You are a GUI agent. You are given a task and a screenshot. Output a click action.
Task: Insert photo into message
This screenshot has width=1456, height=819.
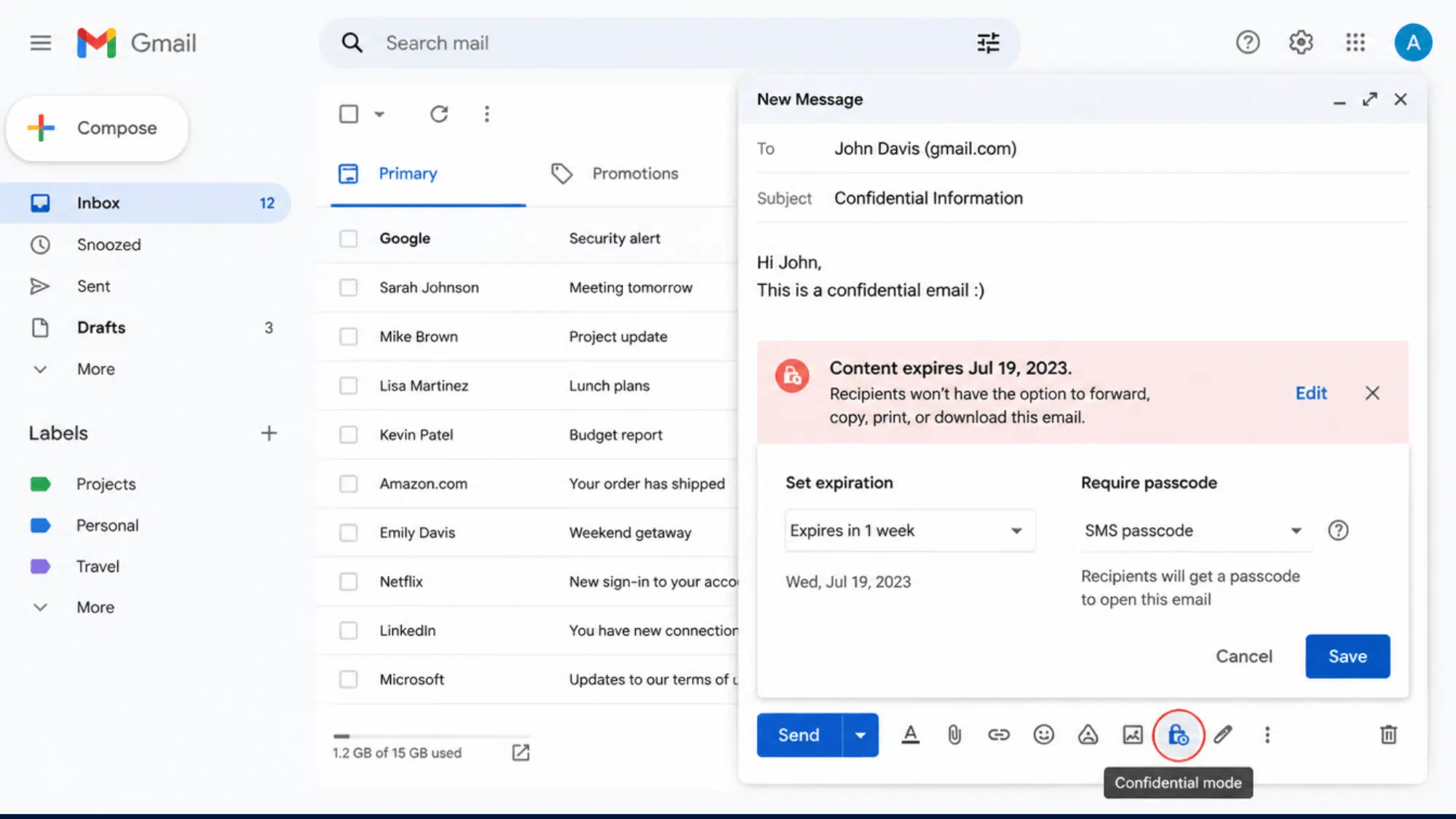pos(1133,735)
